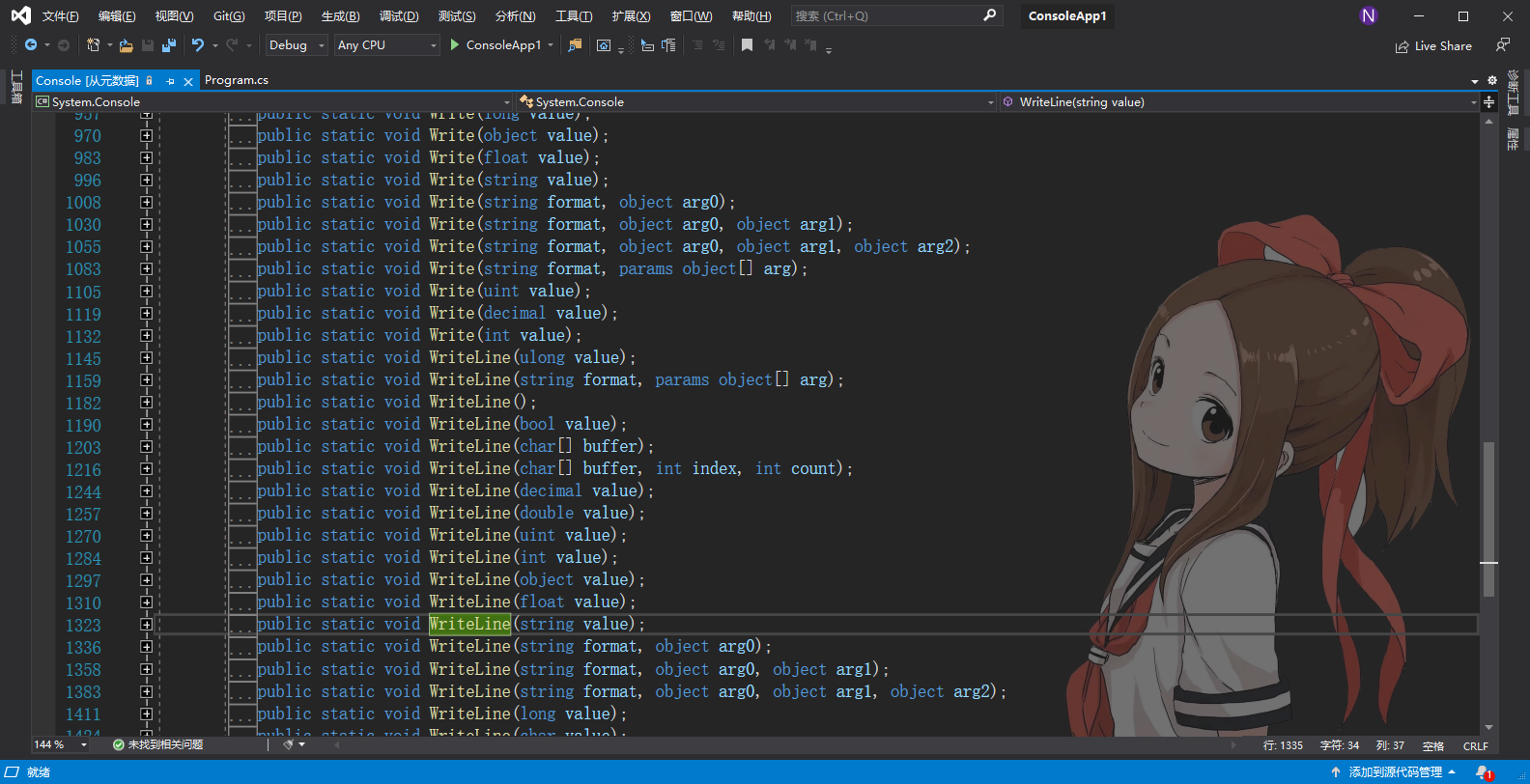Click the Save All icon
Viewport: 1530px width, 784px height.
[x=169, y=45]
